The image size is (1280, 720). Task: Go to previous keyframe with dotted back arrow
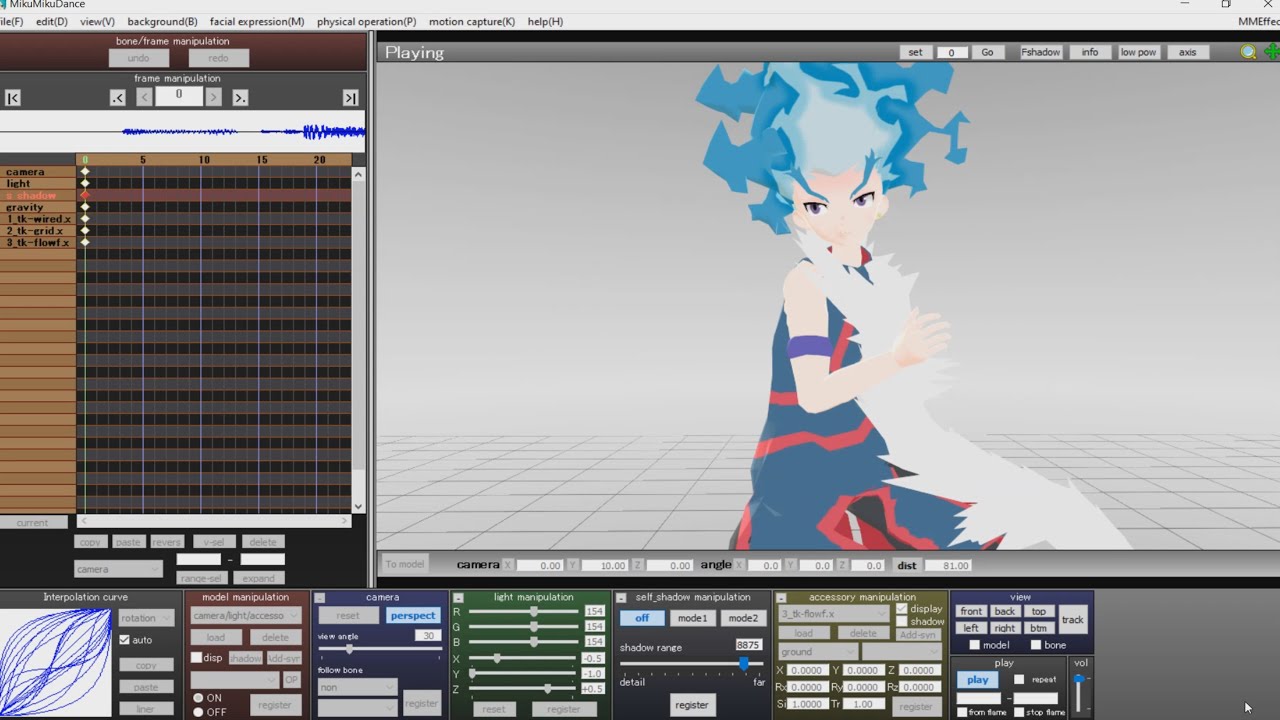(x=118, y=98)
